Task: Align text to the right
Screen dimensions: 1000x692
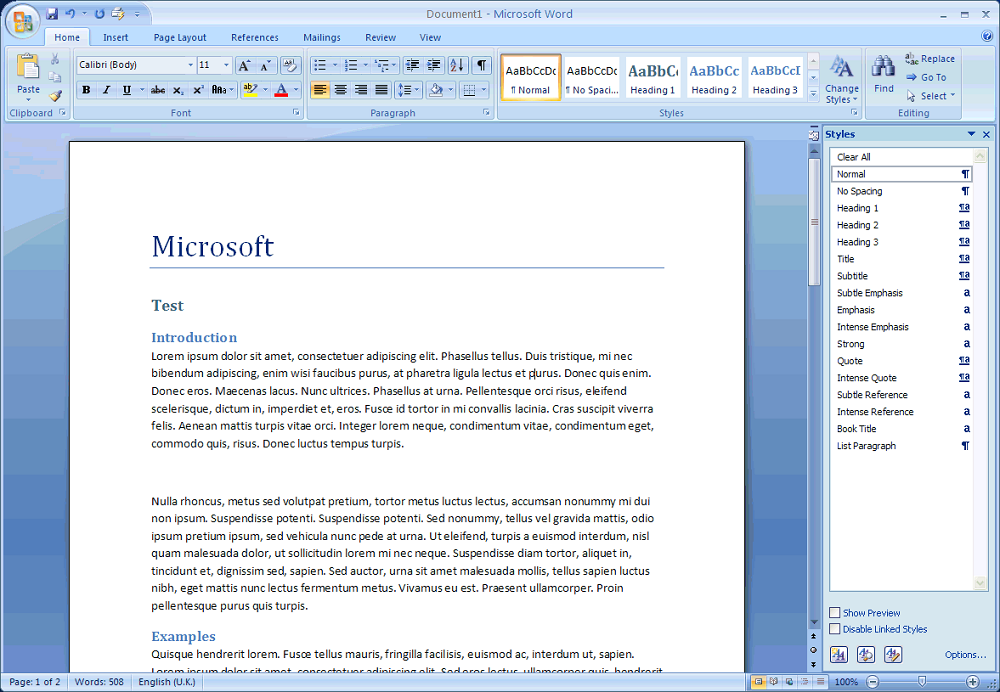Action: (x=361, y=90)
